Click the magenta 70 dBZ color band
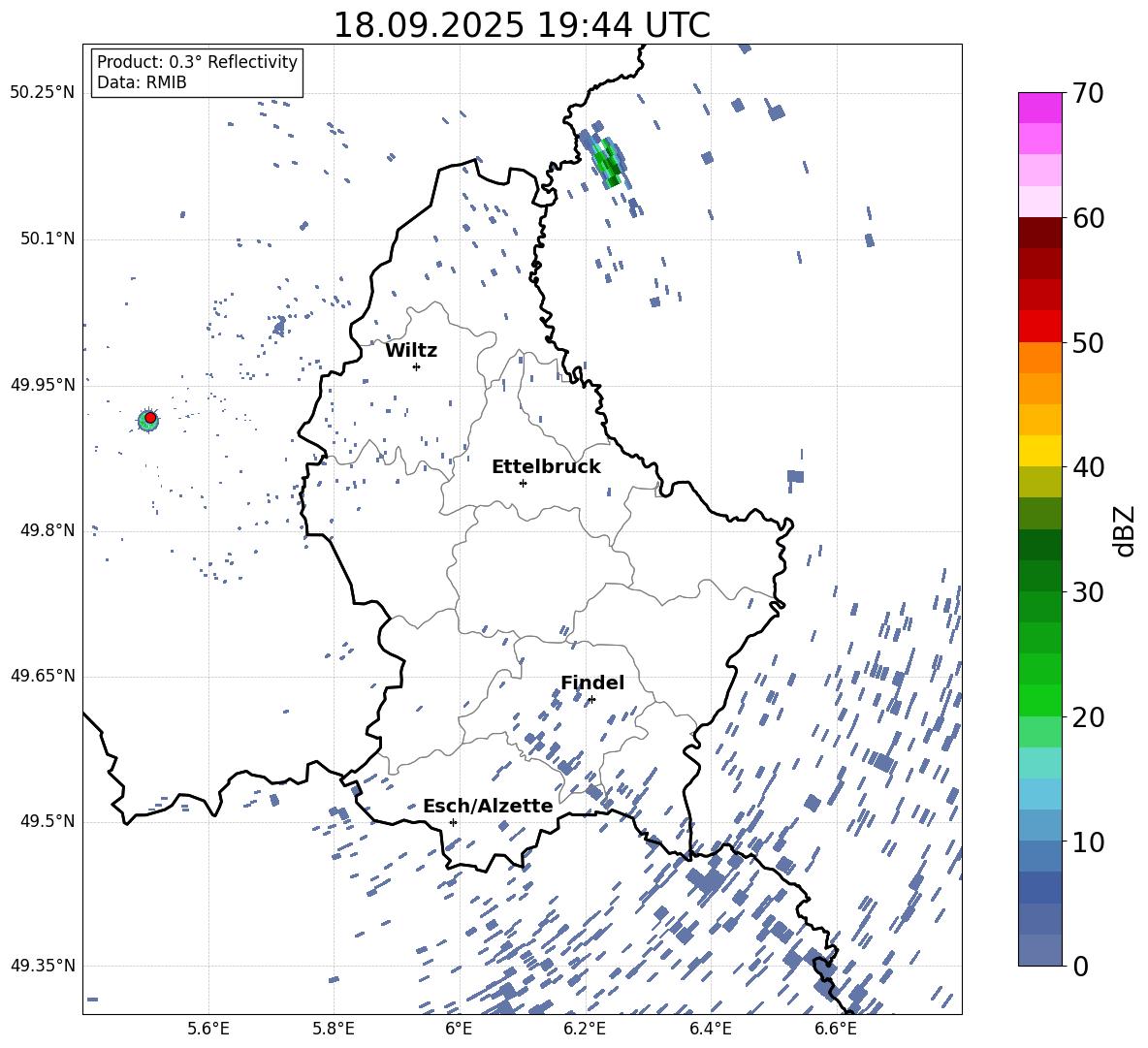Screen dimensions: 1148x1048 point(1039,108)
